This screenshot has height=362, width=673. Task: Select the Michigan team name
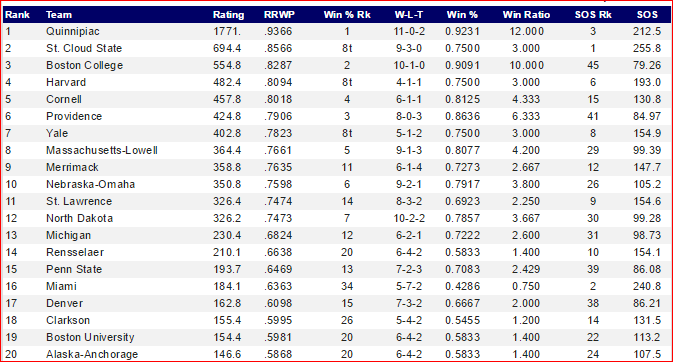69,235
